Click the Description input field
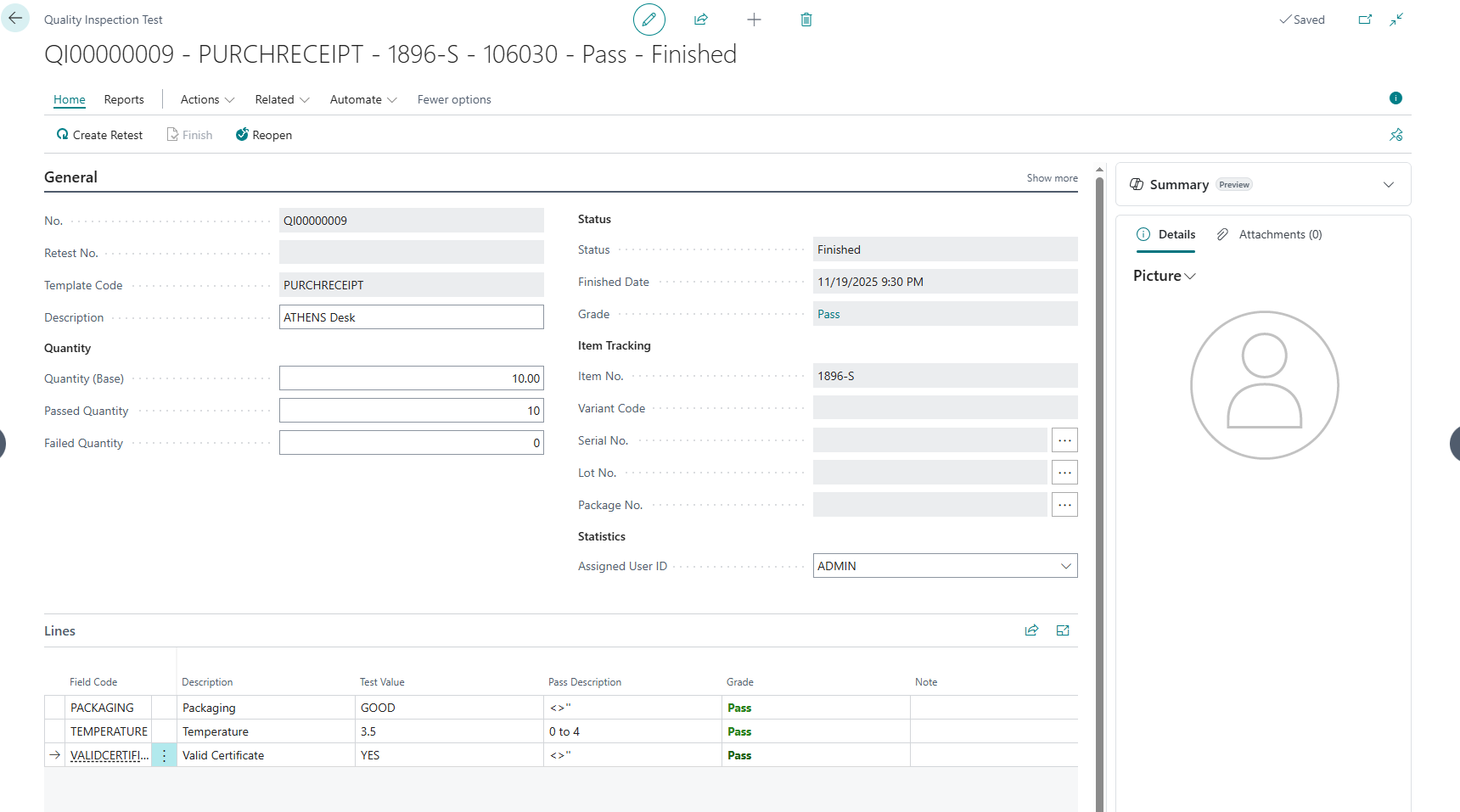The image size is (1460, 812). tap(411, 317)
